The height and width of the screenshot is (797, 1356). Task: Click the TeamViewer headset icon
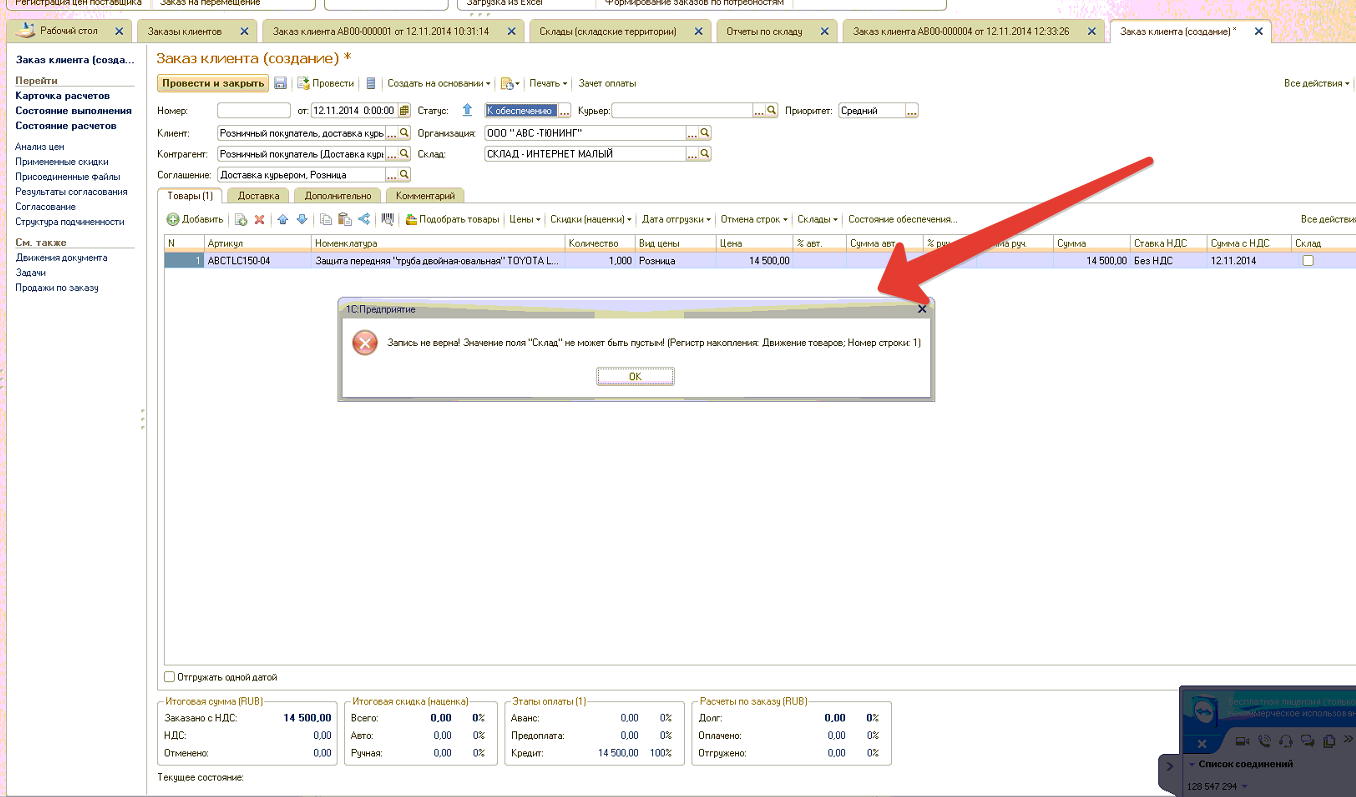(x=1287, y=741)
